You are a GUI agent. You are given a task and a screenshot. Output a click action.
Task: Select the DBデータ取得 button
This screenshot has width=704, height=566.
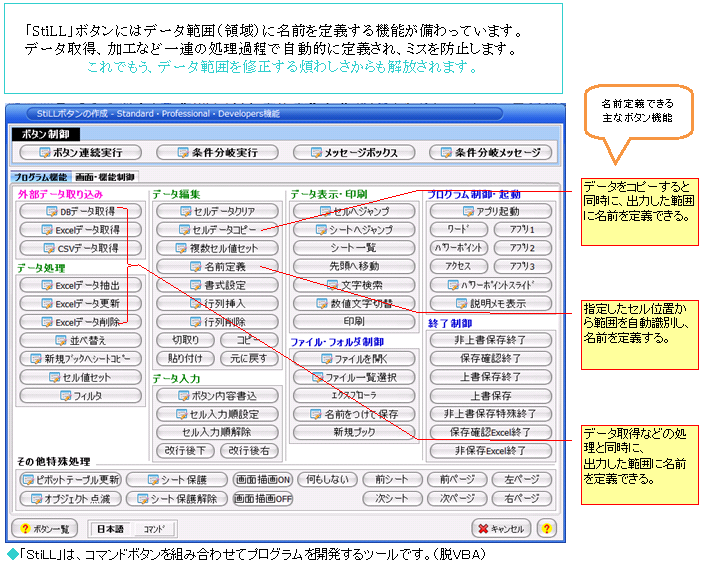(x=80, y=211)
